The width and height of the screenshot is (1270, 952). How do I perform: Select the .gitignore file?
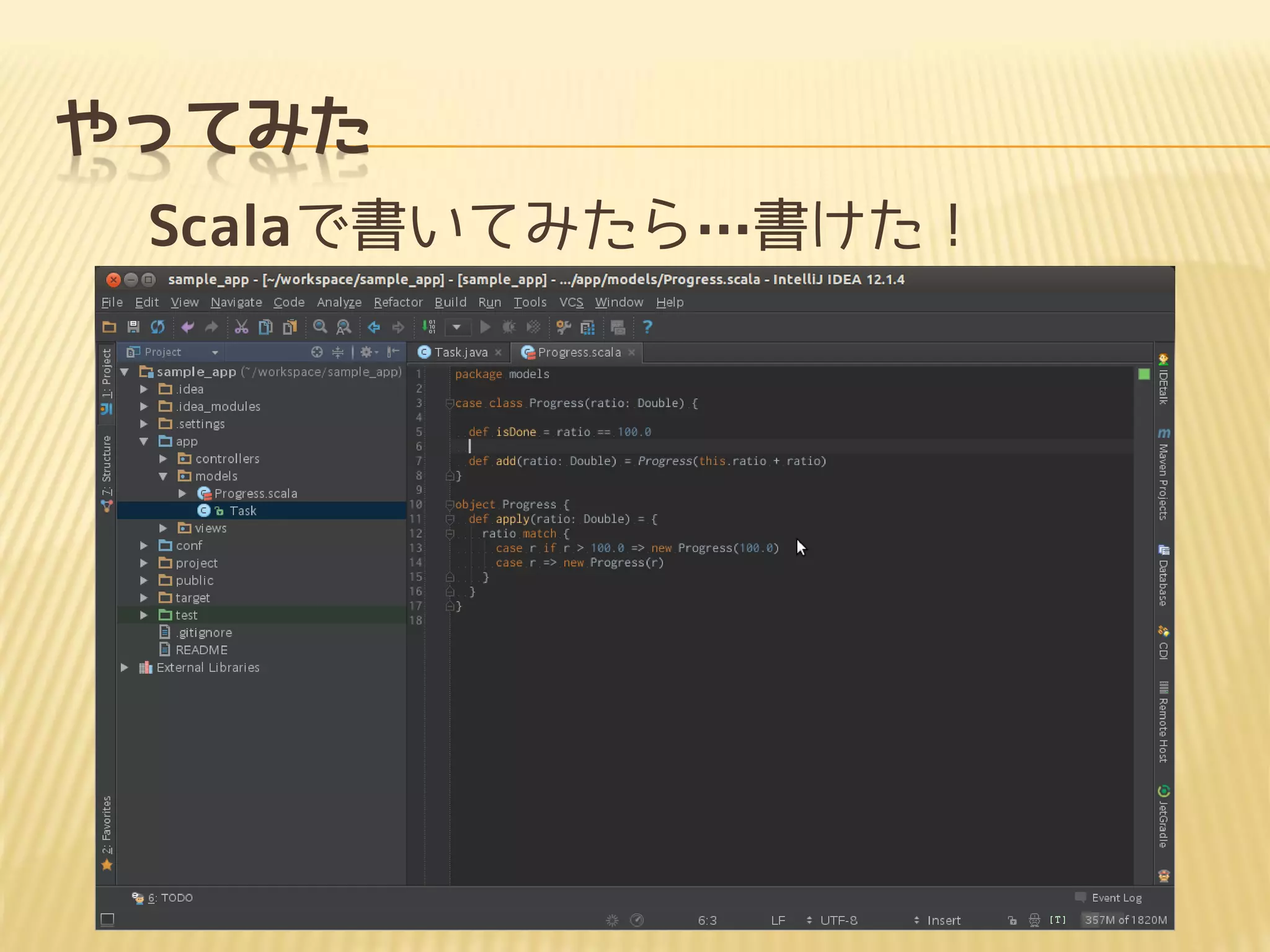point(205,632)
